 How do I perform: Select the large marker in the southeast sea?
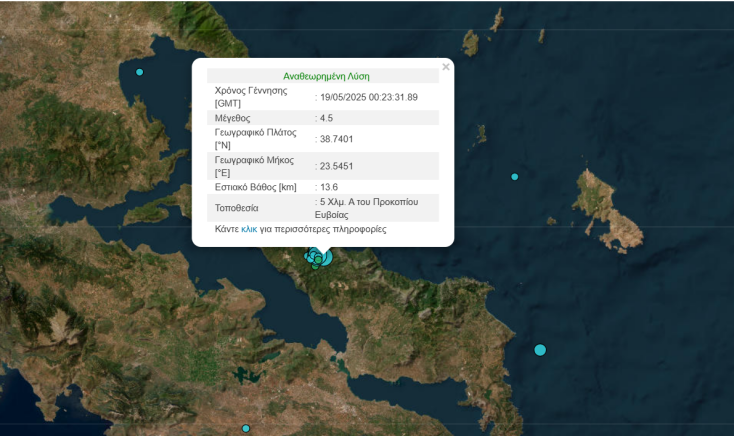tap(540, 350)
